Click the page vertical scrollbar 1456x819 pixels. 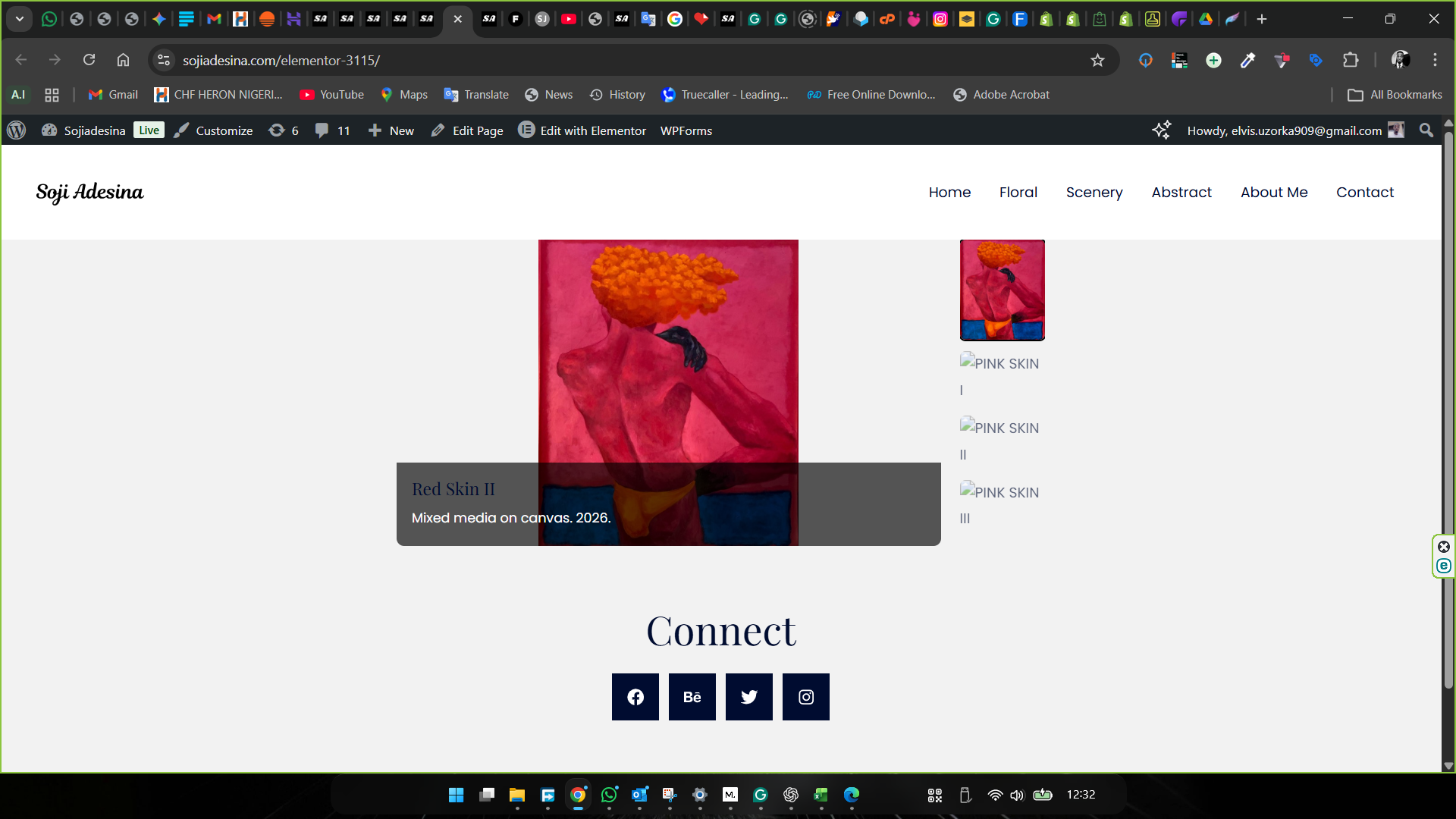click(1448, 409)
